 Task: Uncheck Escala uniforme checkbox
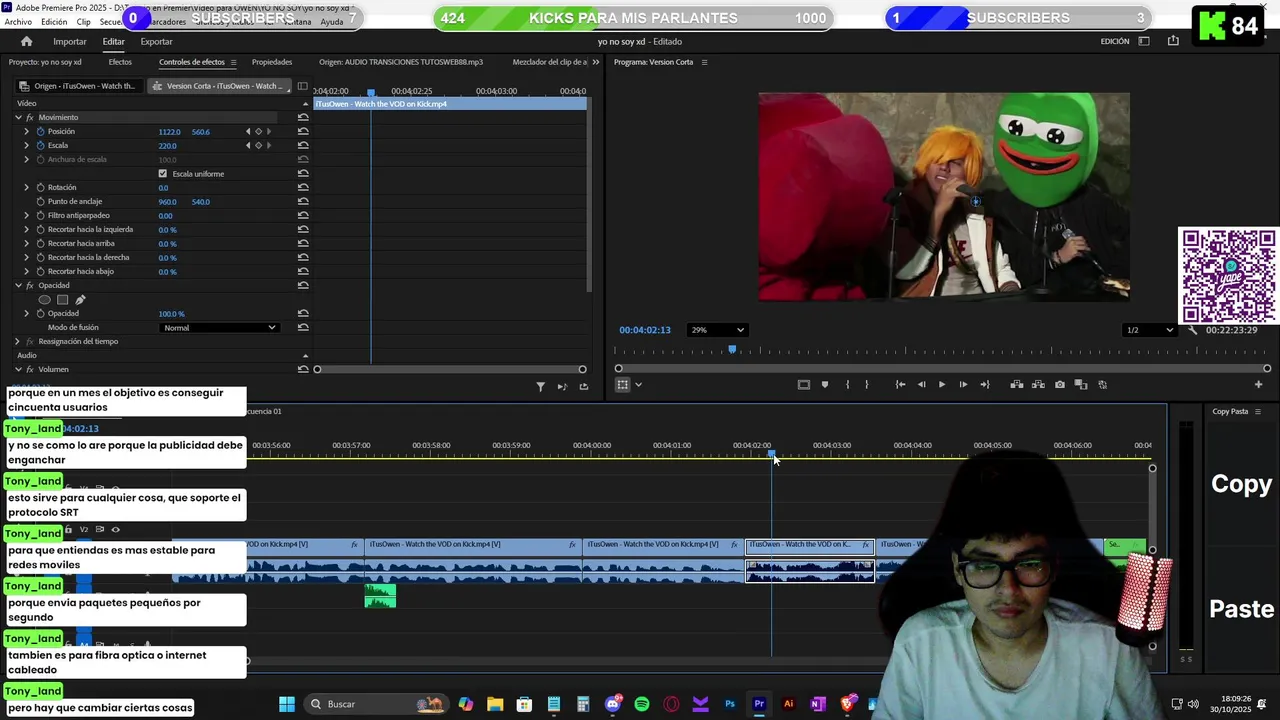tap(163, 174)
